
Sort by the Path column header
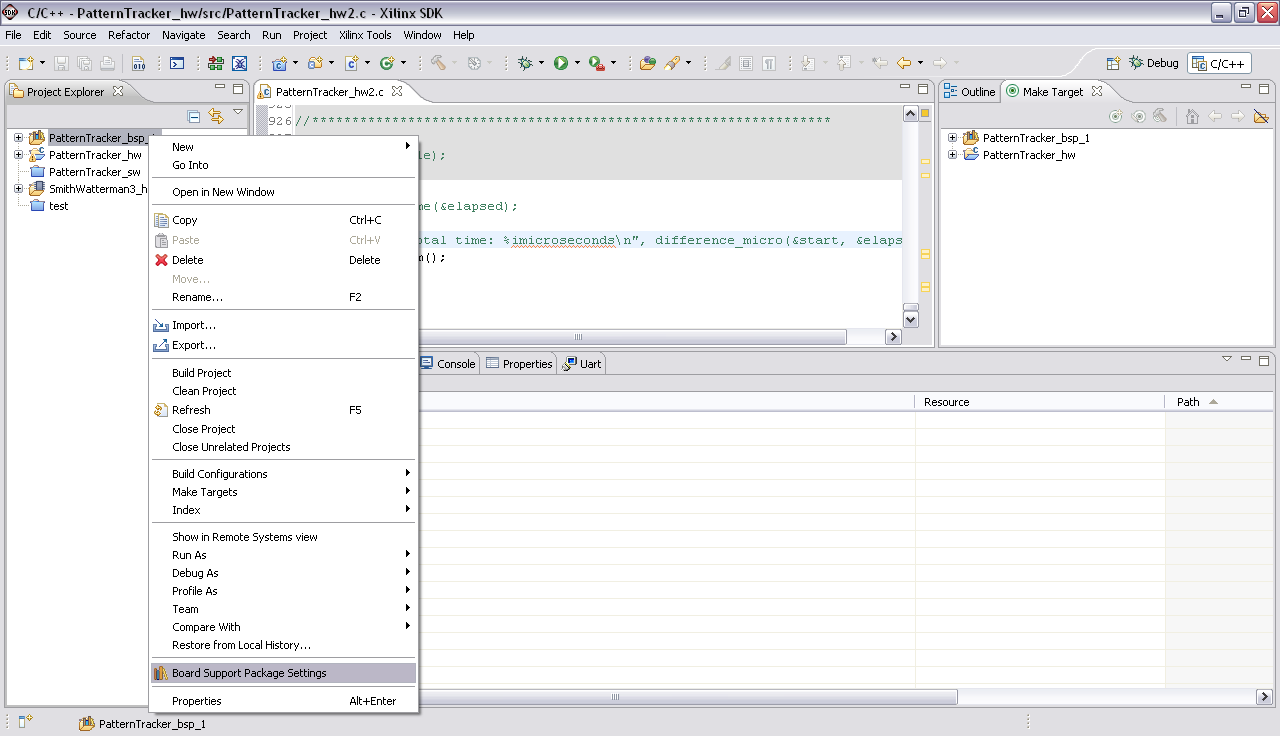pyautogui.click(x=1220, y=402)
